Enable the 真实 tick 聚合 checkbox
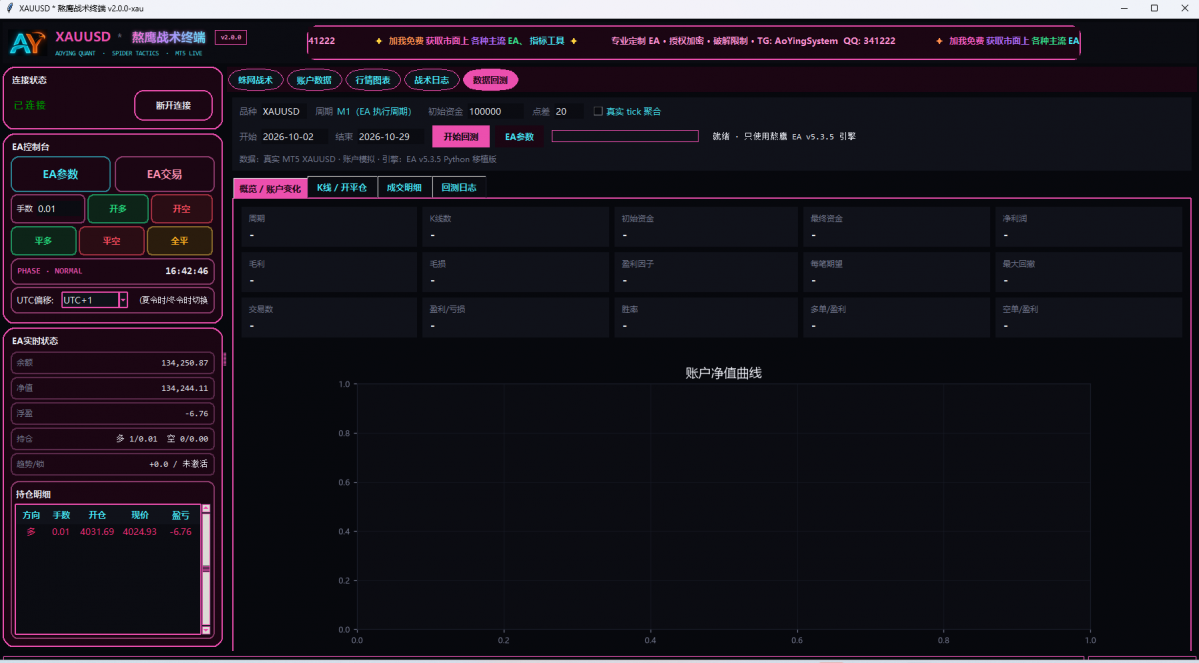The height and width of the screenshot is (663, 1199). 598,111
